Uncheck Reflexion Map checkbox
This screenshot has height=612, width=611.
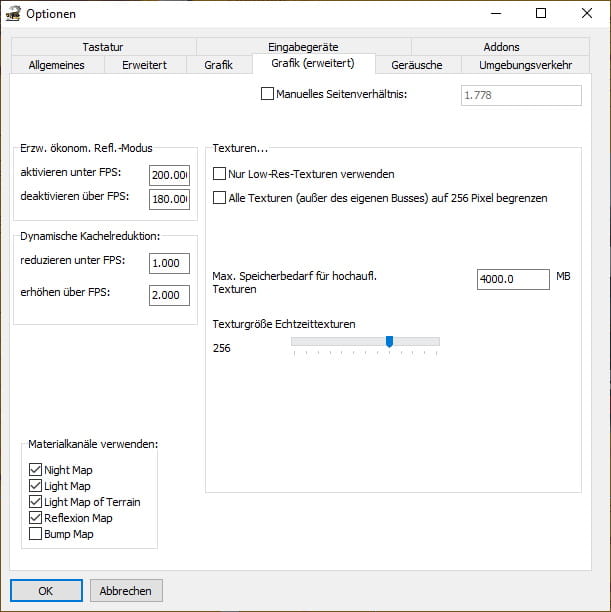click(36, 518)
